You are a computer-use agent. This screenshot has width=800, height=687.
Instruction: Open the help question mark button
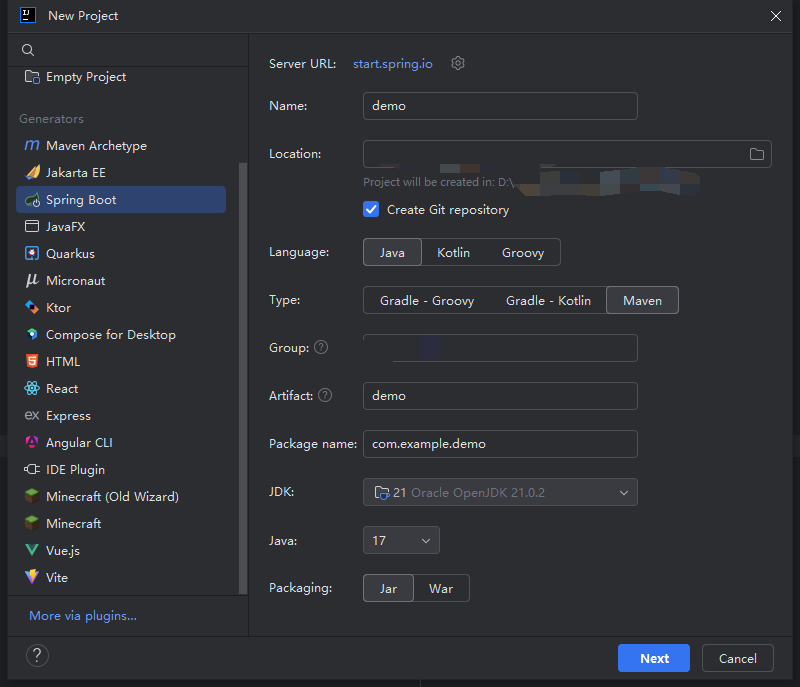point(37,656)
